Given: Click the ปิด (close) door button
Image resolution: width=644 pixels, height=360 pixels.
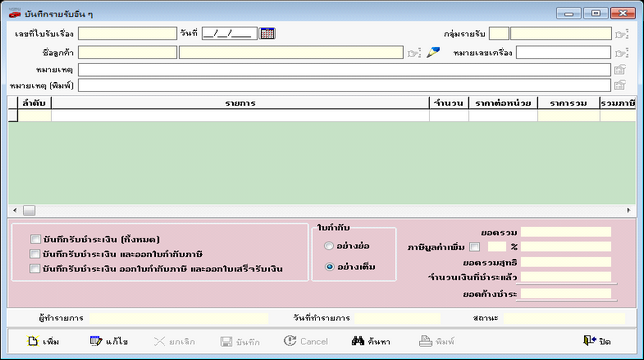Looking at the screenshot, I should coord(597,341).
